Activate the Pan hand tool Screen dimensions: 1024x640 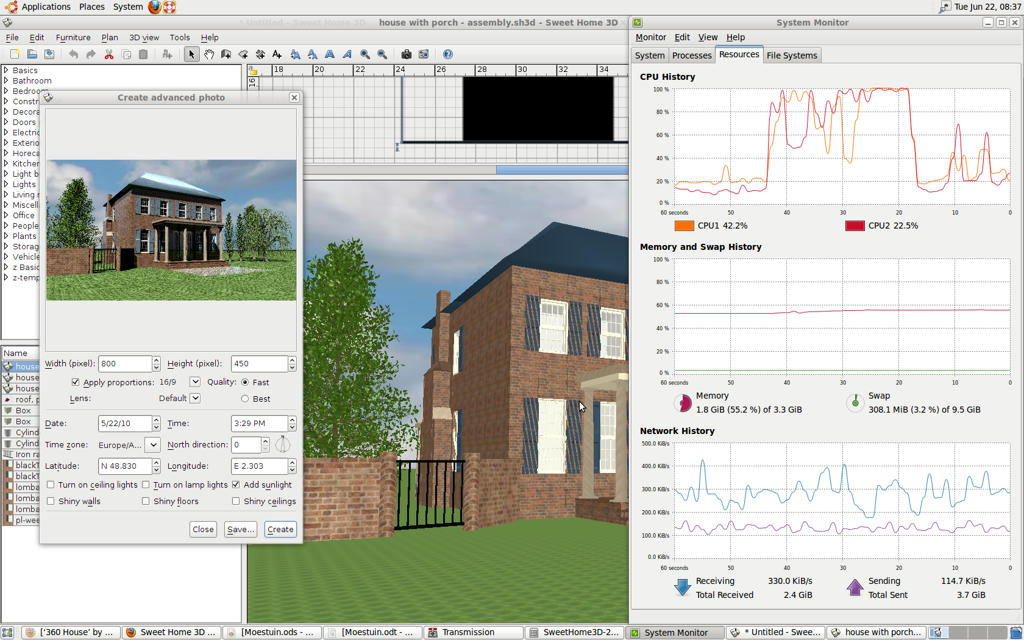coord(209,54)
